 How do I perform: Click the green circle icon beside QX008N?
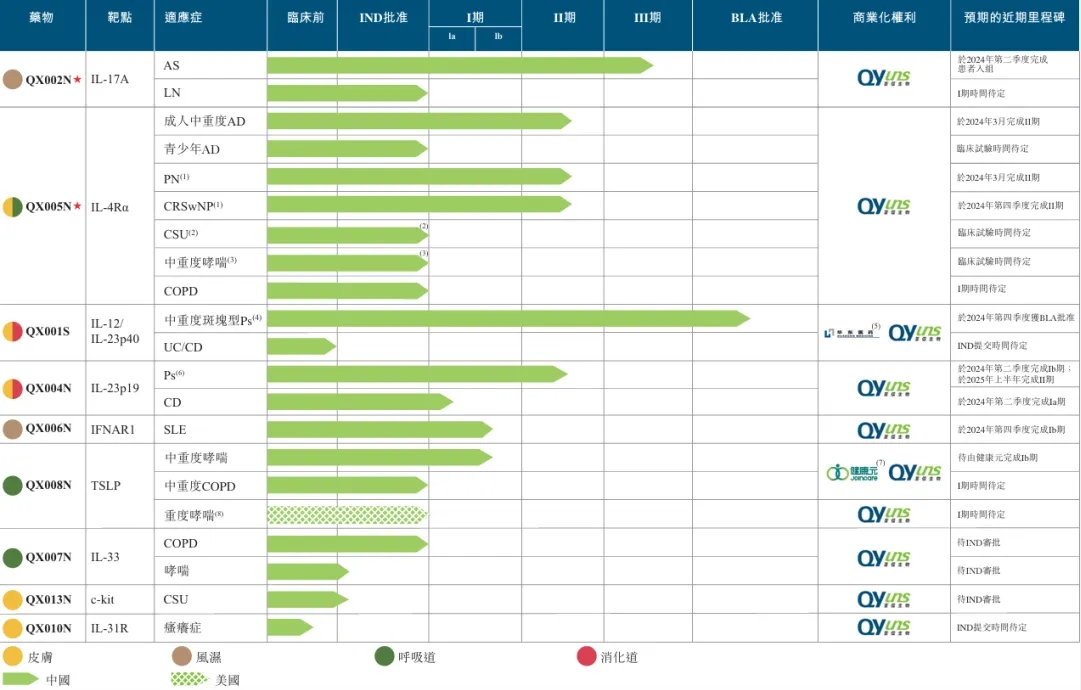[x=13, y=486]
